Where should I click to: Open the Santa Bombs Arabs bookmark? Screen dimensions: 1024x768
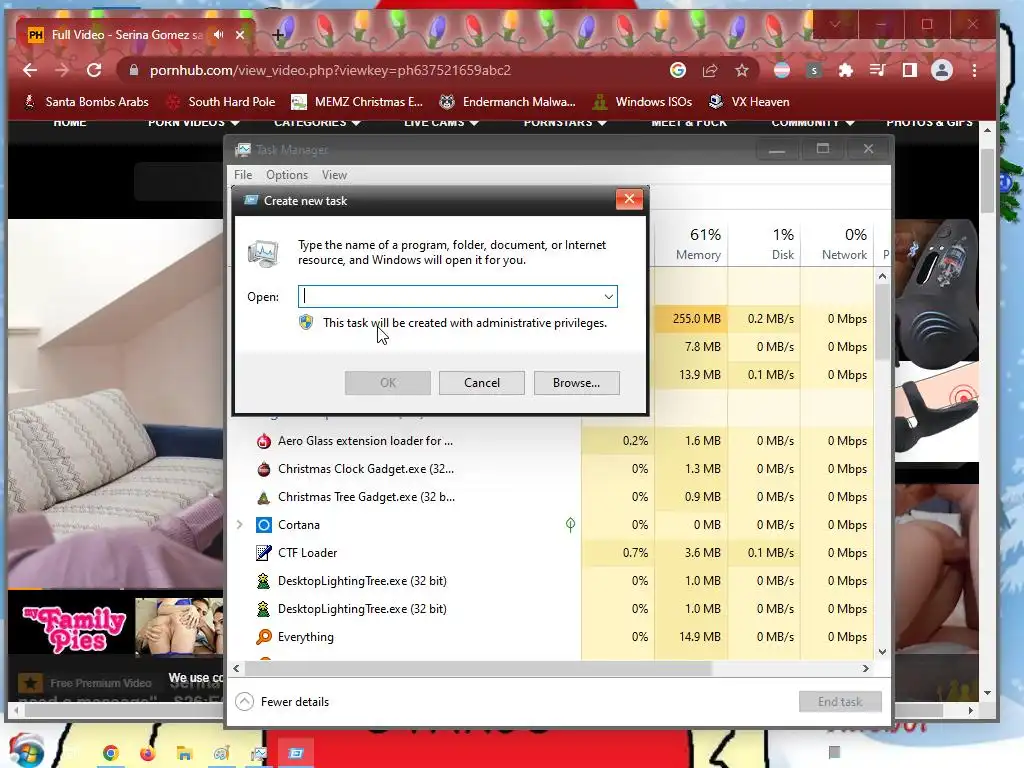tap(86, 102)
